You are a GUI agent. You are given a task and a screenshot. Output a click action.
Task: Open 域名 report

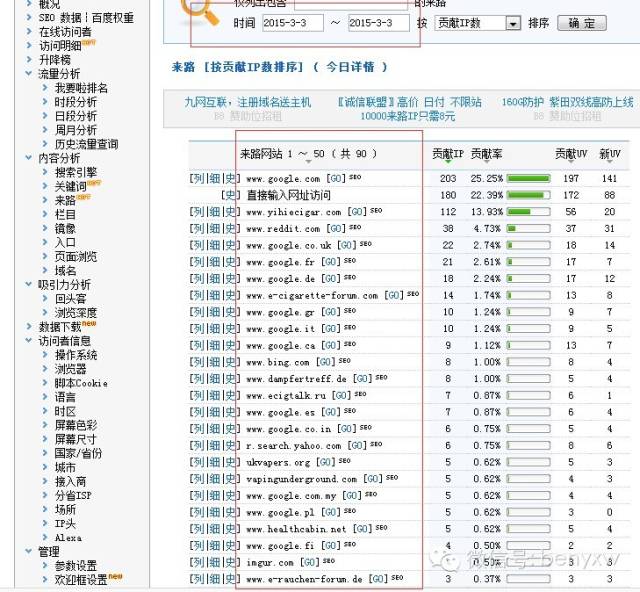point(65,271)
